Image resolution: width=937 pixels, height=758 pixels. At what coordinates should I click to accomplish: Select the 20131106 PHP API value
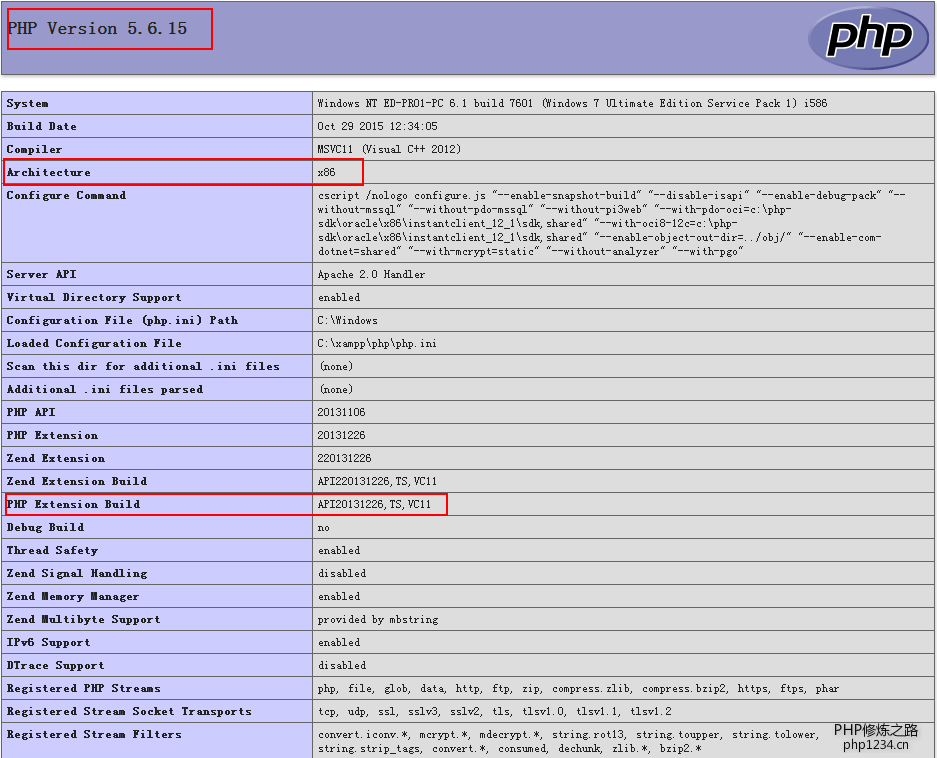(341, 412)
